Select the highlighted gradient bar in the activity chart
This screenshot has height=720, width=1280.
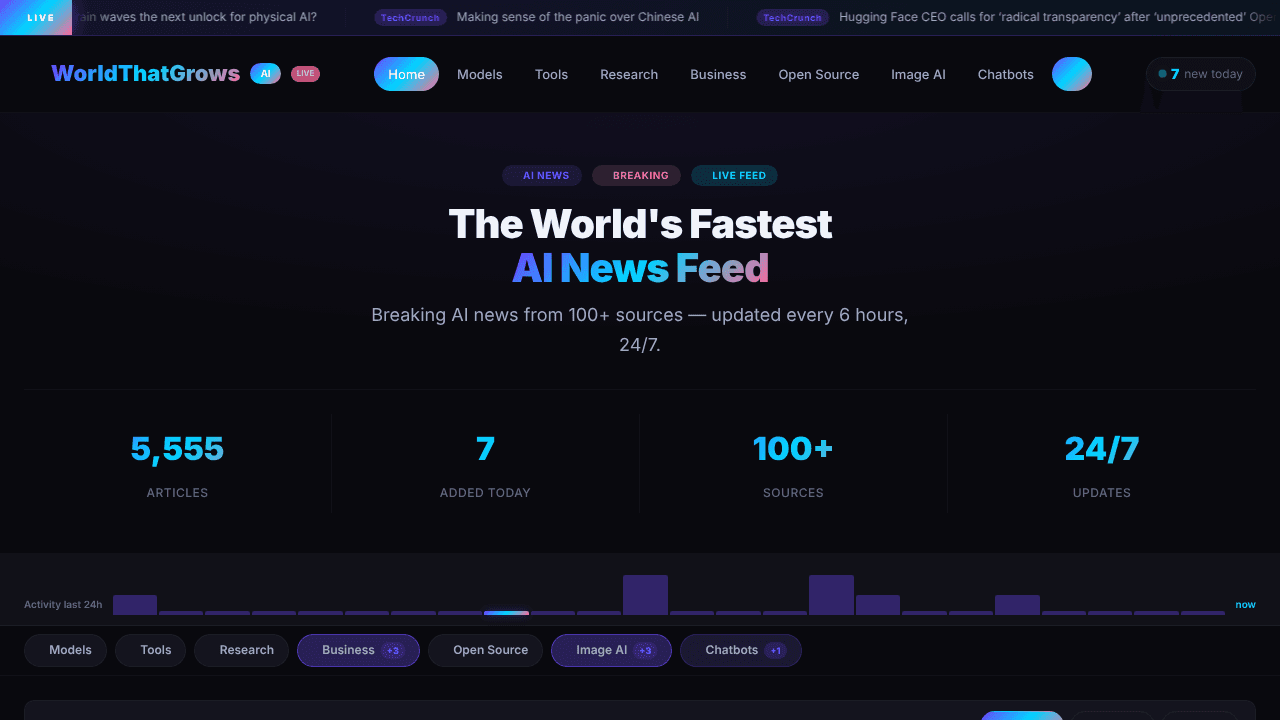506,613
